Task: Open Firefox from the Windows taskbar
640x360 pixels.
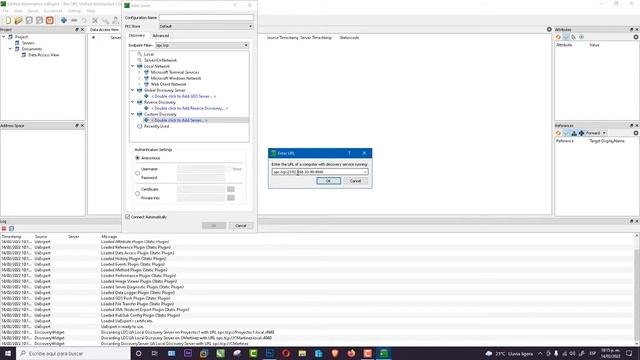Action: (x=351, y=353)
